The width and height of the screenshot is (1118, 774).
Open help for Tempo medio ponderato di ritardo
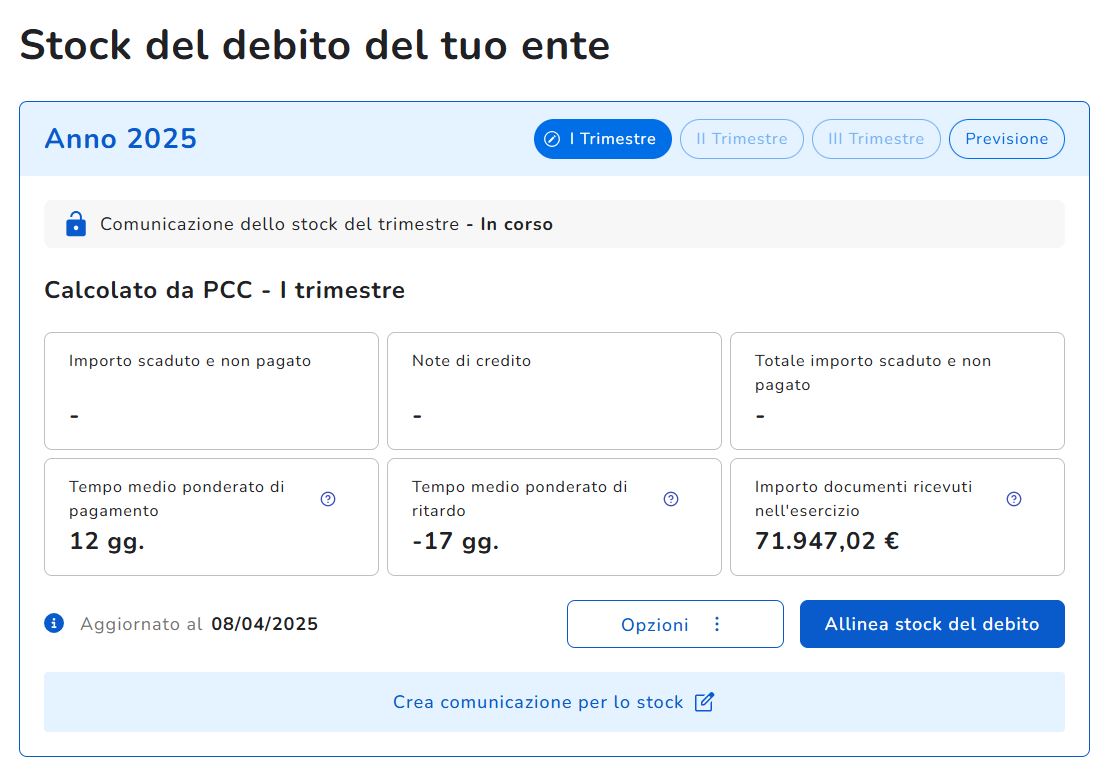671,499
